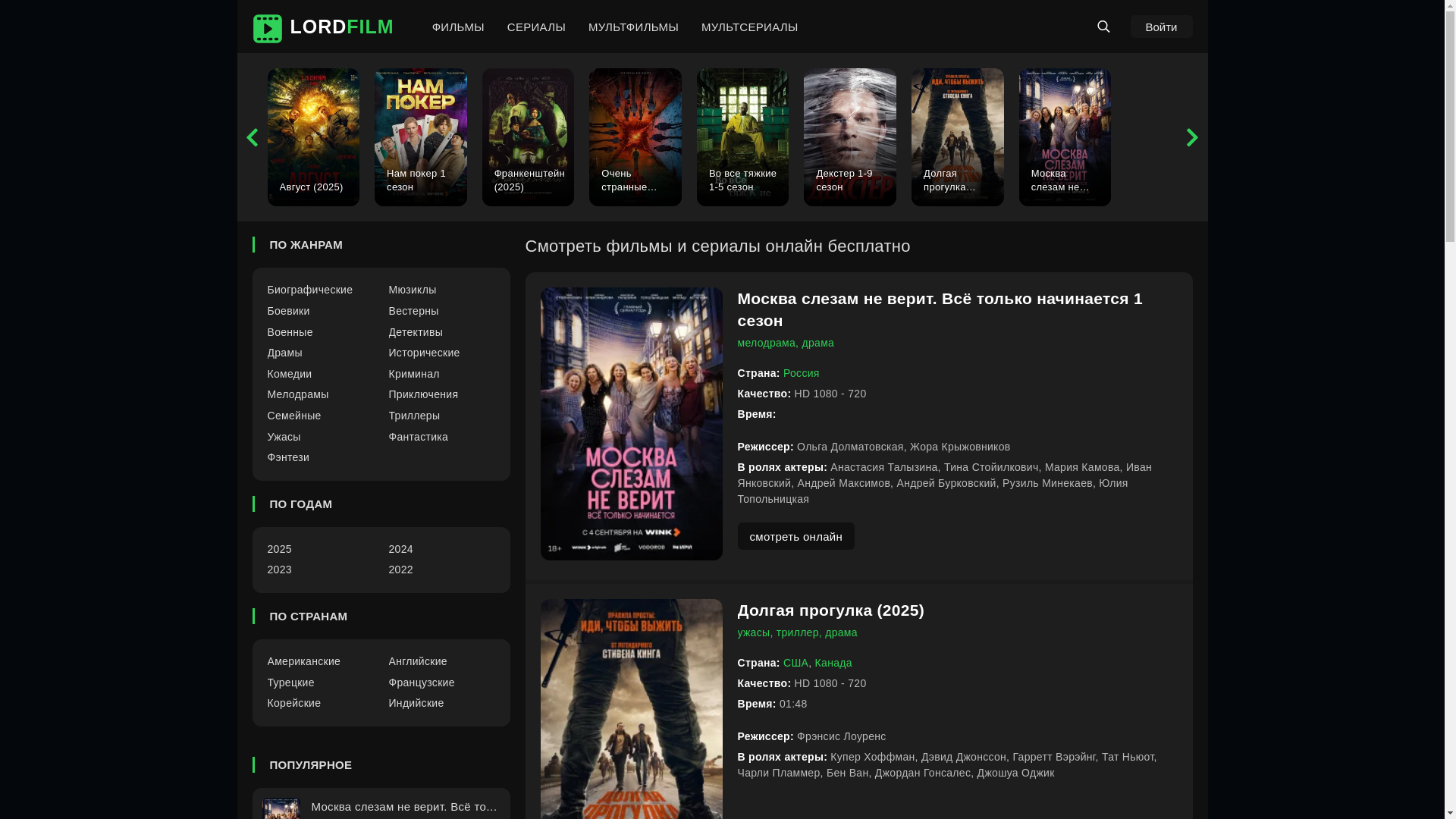The width and height of the screenshot is (1456, 819).
Task: Open the Очень странные carousel poster
Action: 635,137
